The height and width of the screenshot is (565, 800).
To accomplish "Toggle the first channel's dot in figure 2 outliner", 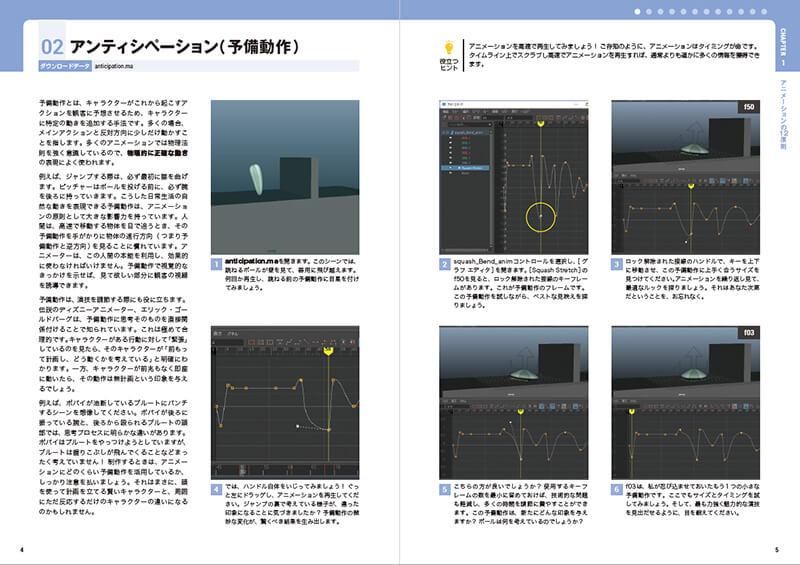I will (x=451, y=138).
